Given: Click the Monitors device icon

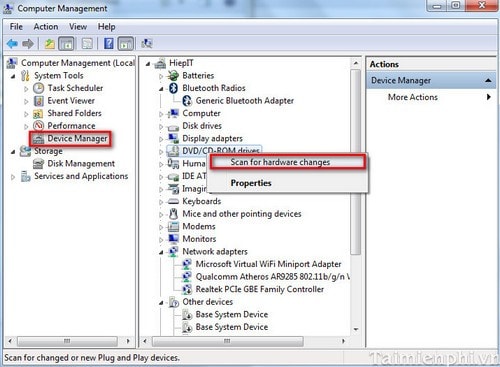Looking at the screenshot, I should point(173,239).
